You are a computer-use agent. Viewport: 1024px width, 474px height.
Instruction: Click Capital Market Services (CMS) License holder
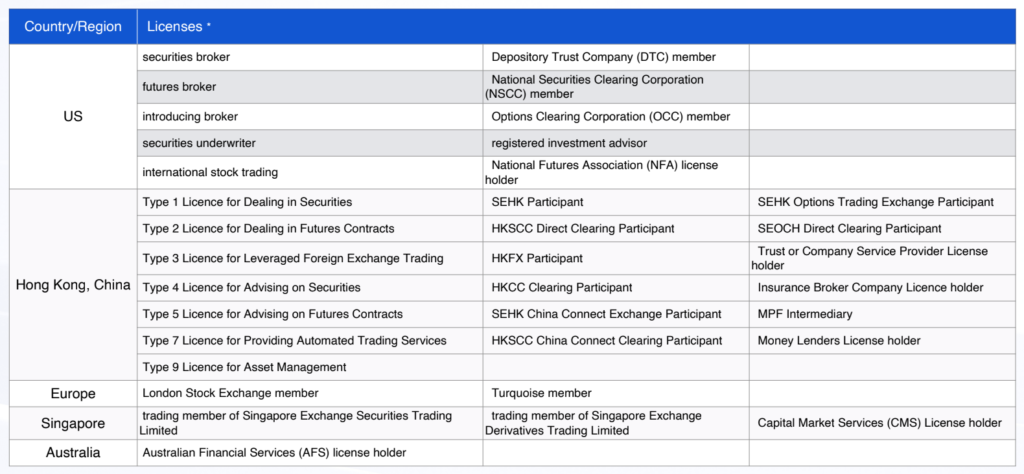point(882,423)
